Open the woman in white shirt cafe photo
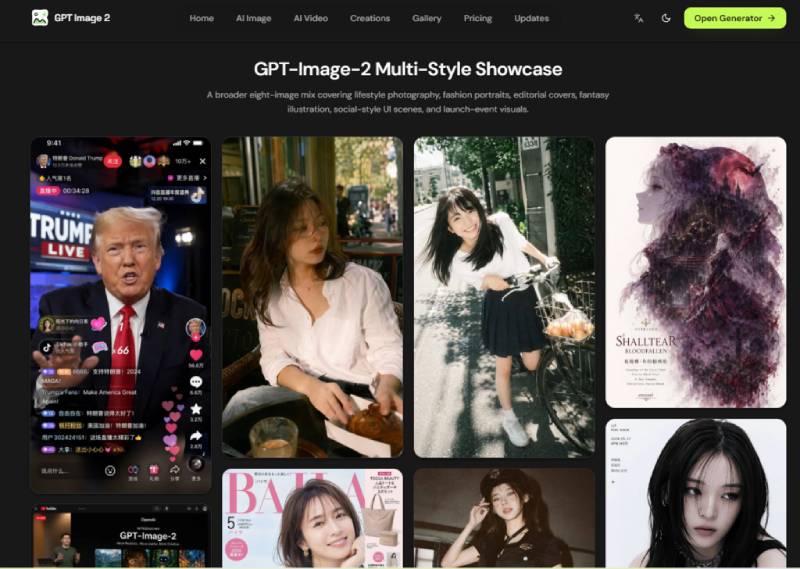The width and height of the screenshot is (800, 569). [x=312, y=297]
